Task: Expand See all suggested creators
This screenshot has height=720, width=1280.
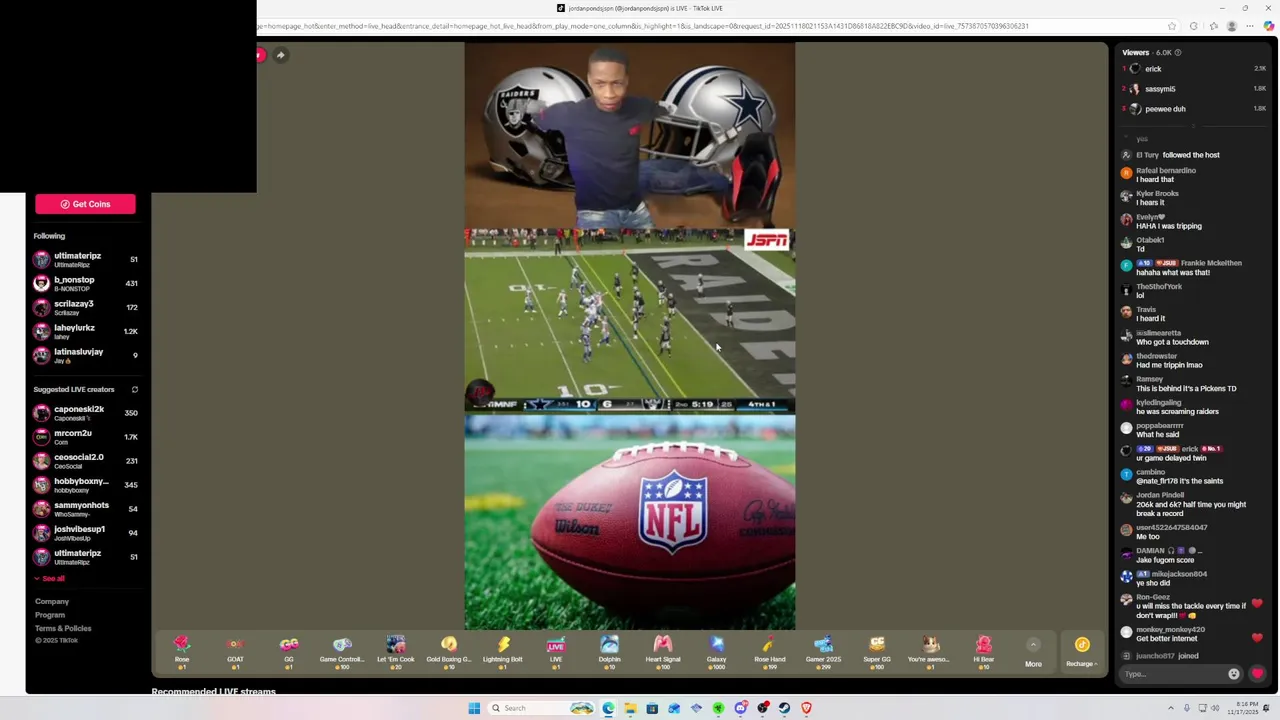Action: [50, 578]
